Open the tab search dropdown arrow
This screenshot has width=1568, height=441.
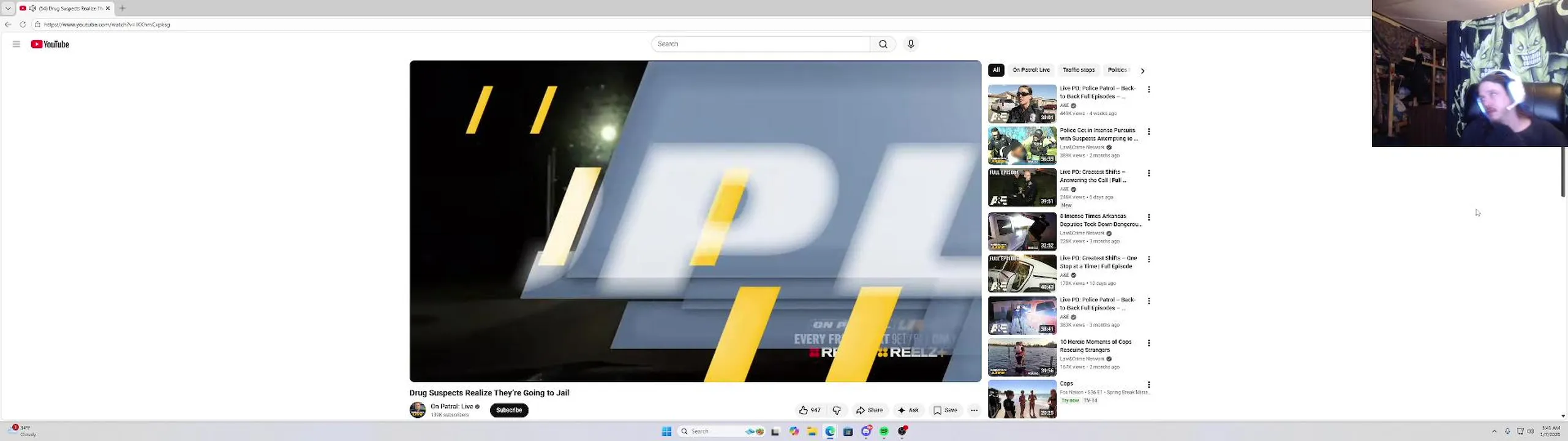8,8
